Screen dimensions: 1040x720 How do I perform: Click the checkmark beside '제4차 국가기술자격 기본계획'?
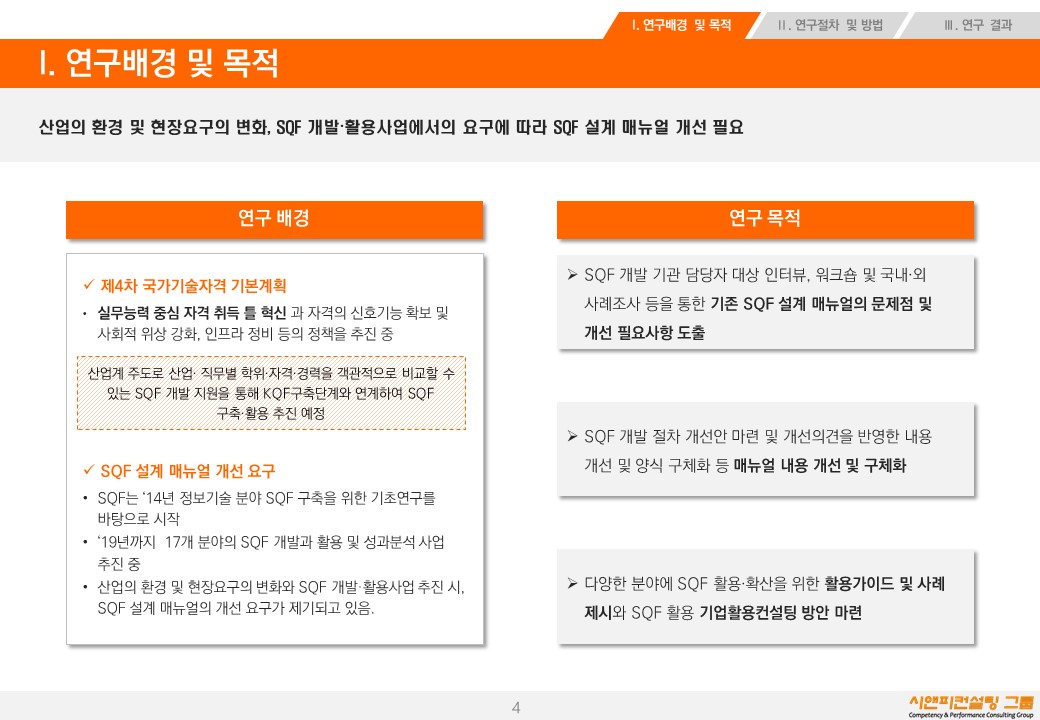pyautogui.click(x=89, y=285)
